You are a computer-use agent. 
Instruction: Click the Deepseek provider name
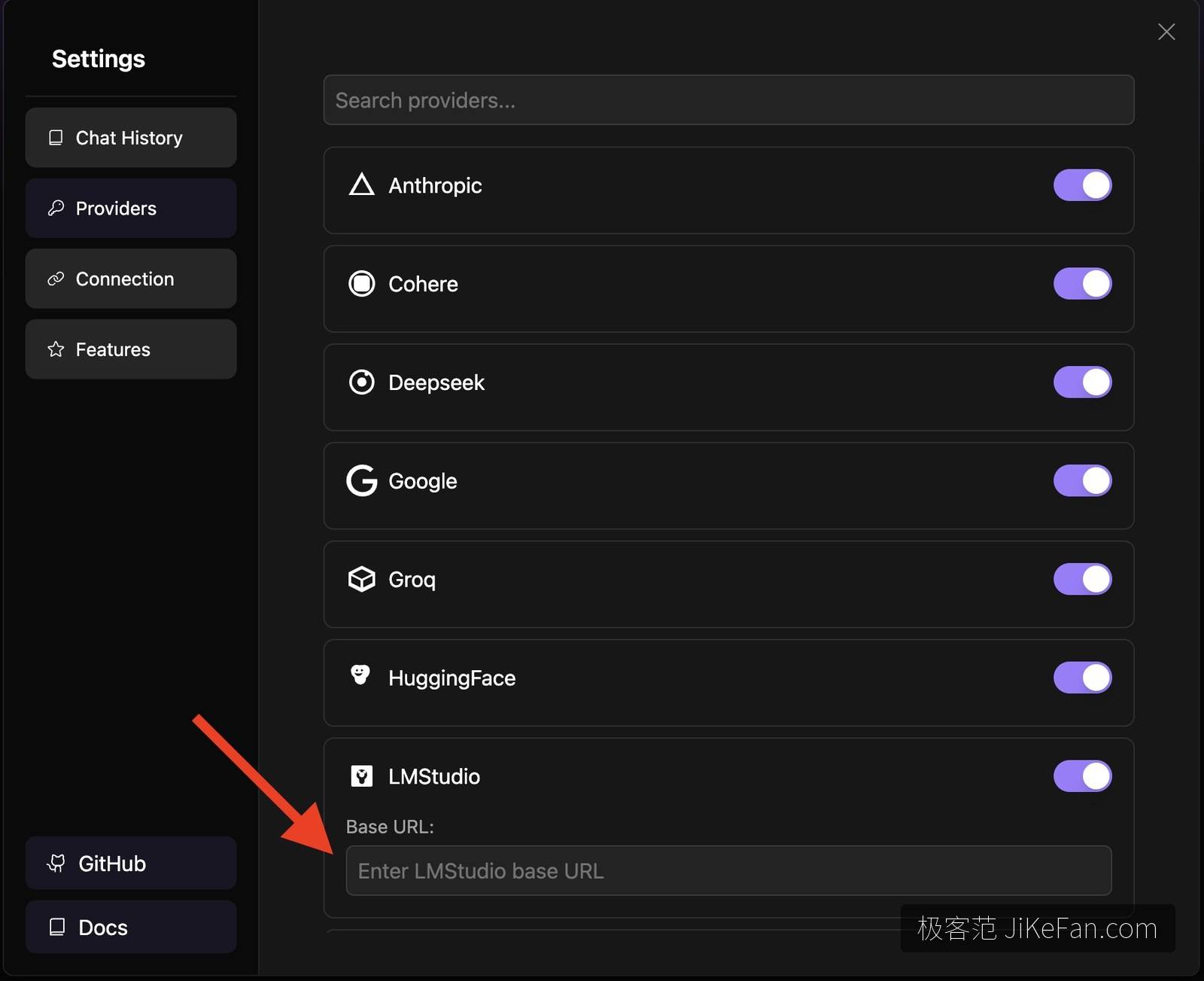point(436,383)
